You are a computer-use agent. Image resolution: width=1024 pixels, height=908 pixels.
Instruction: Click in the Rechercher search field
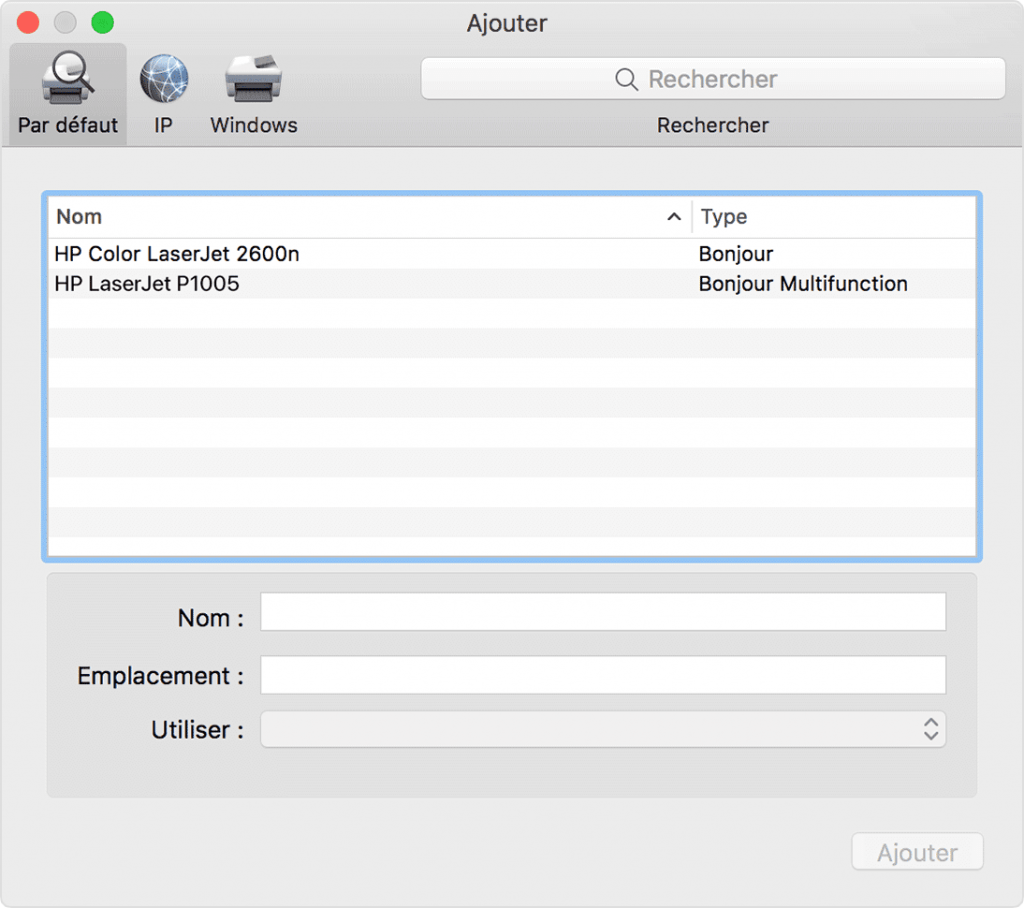pyautogui.click(x=713, y=78)
